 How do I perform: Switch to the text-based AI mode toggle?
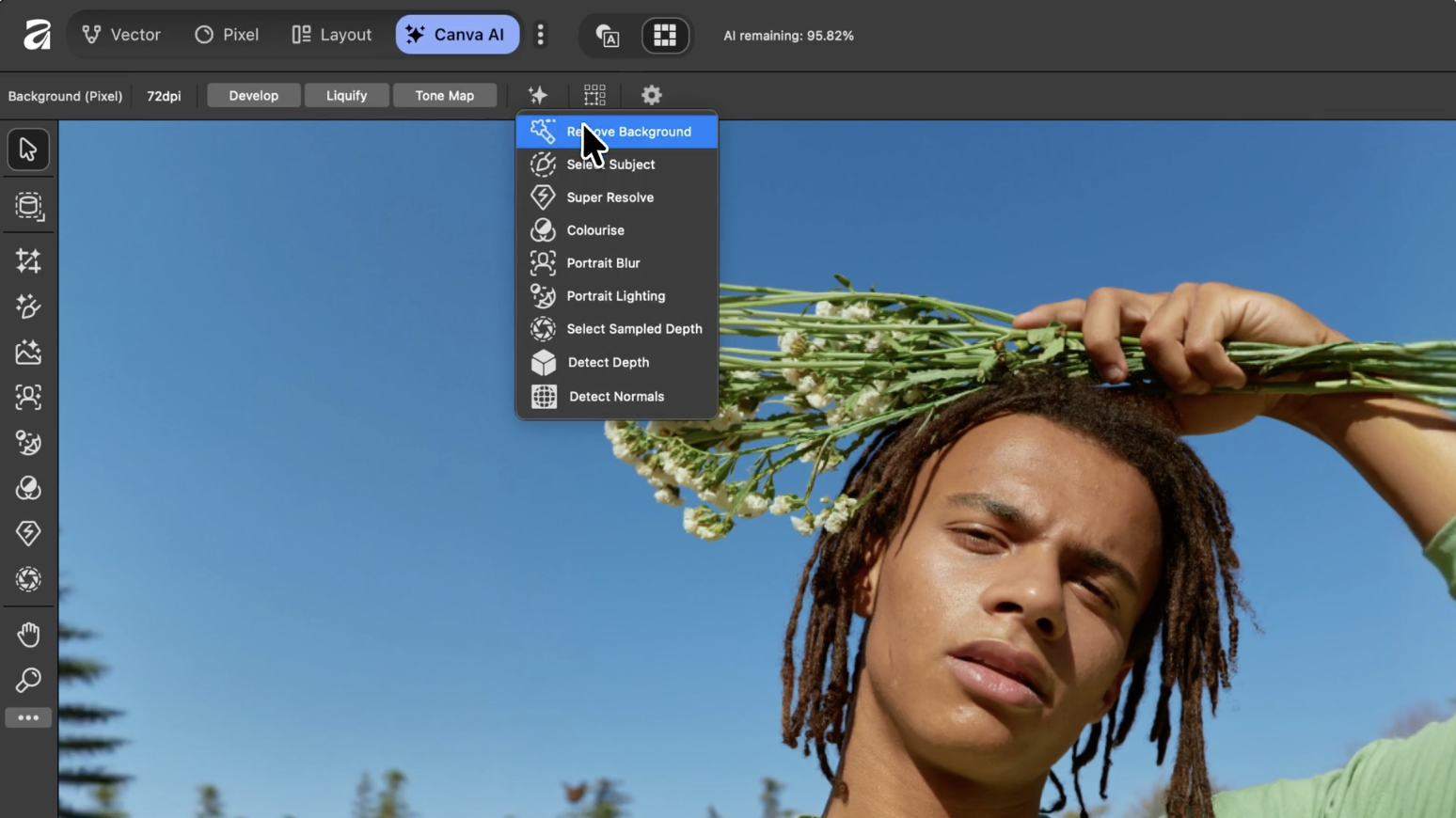click(608, 36)
